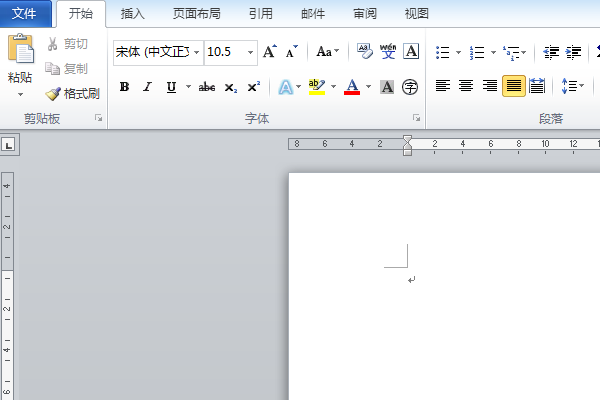This screenshot has width=600, height=400.
Task: Click the Character Shading gray A icon
Action: [387, 87]
